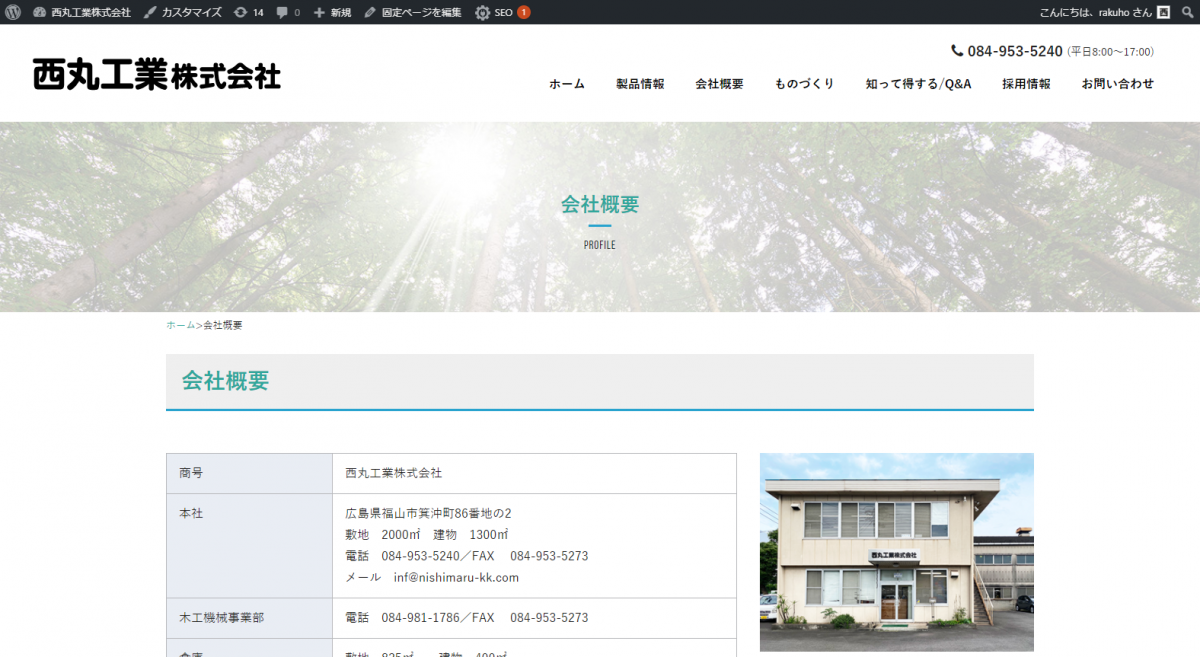Image resolution: width=1200 pixels, height=657 pixels.
Task: Click the rakuho user avatar
Action: 1164,12
